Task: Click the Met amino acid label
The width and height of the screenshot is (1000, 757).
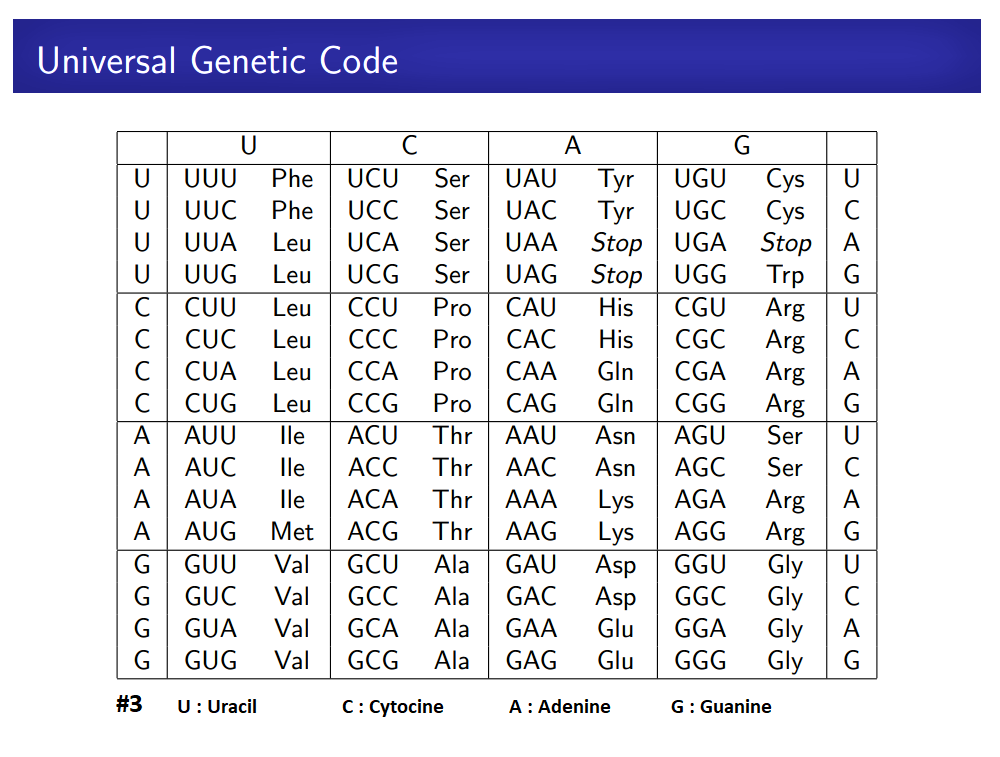Action: 292,532
